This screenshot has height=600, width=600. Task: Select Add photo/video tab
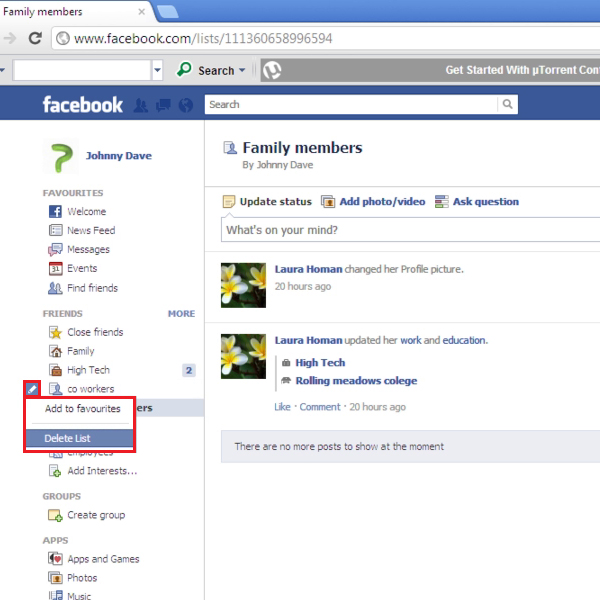coord(373,202)
